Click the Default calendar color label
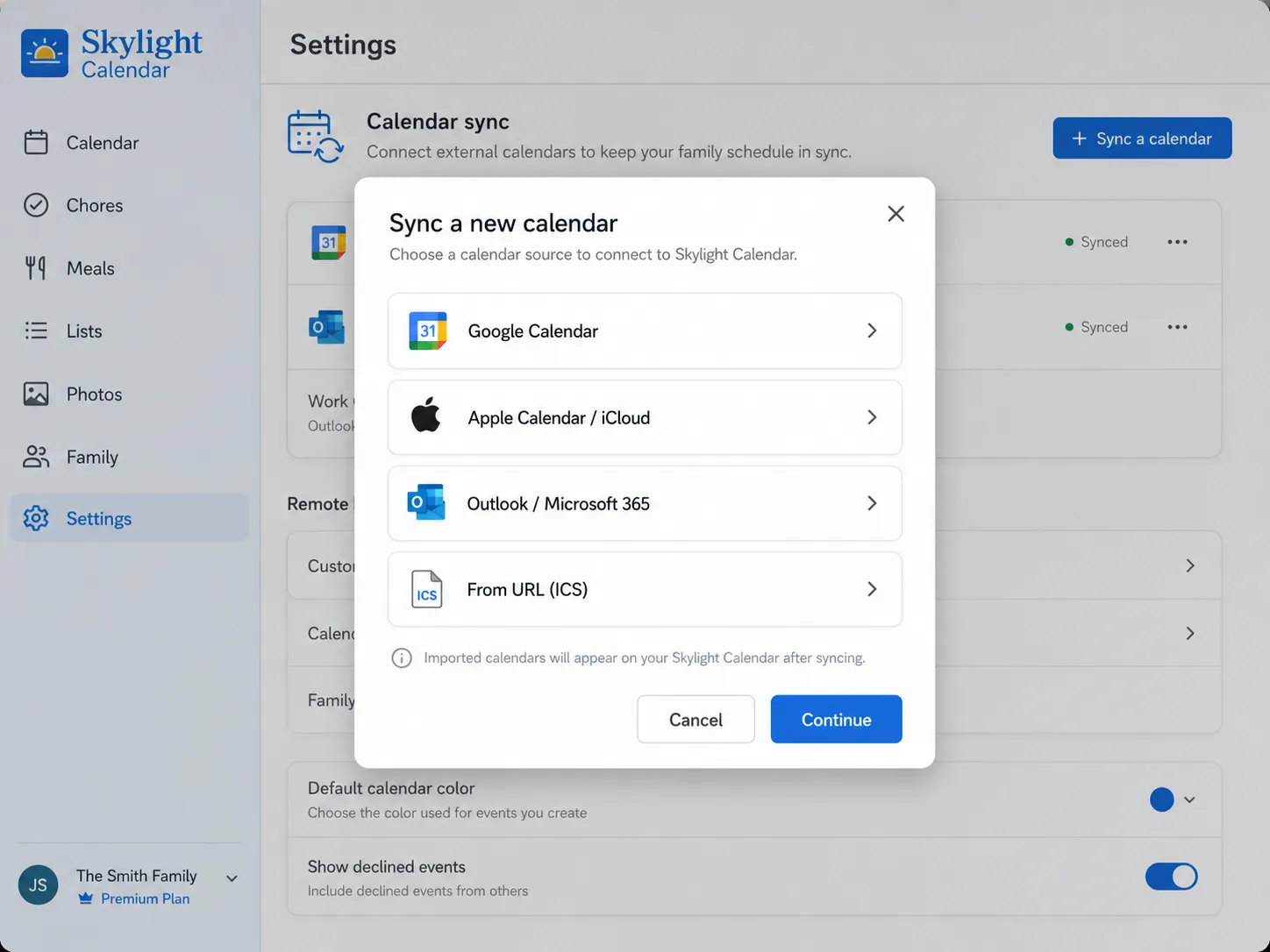This screenshot has height=952, width=1270. [391, 788]
